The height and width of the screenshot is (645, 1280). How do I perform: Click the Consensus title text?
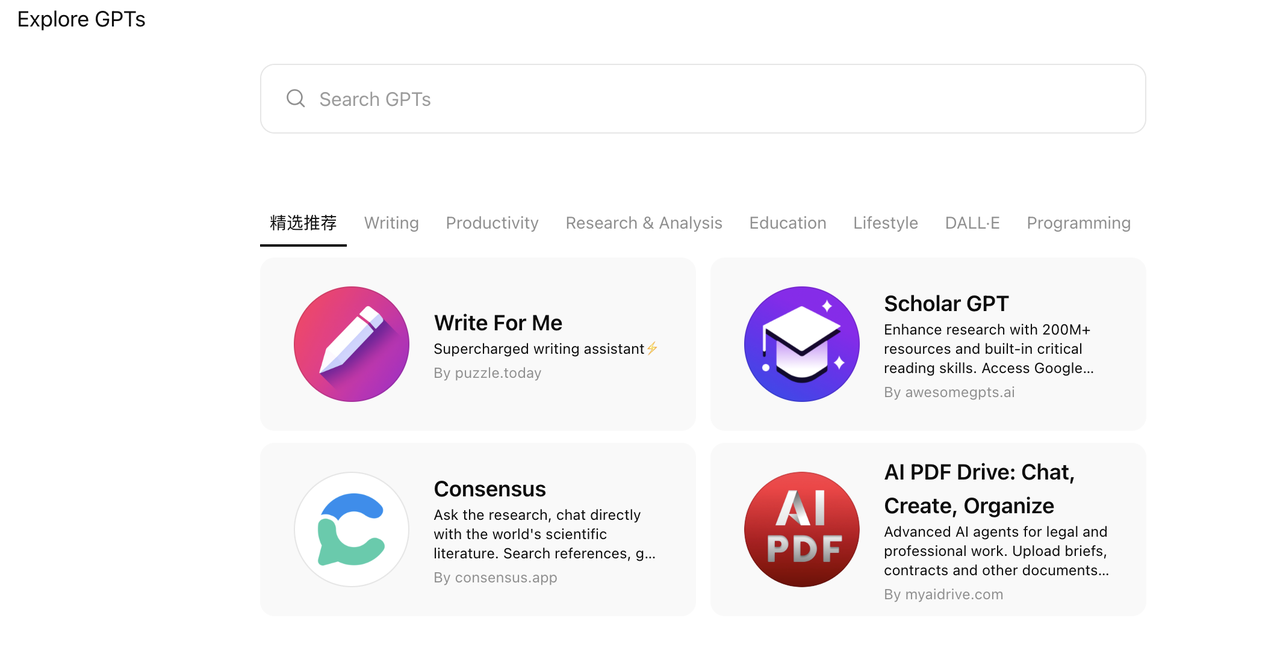click(x=490, y=489)
